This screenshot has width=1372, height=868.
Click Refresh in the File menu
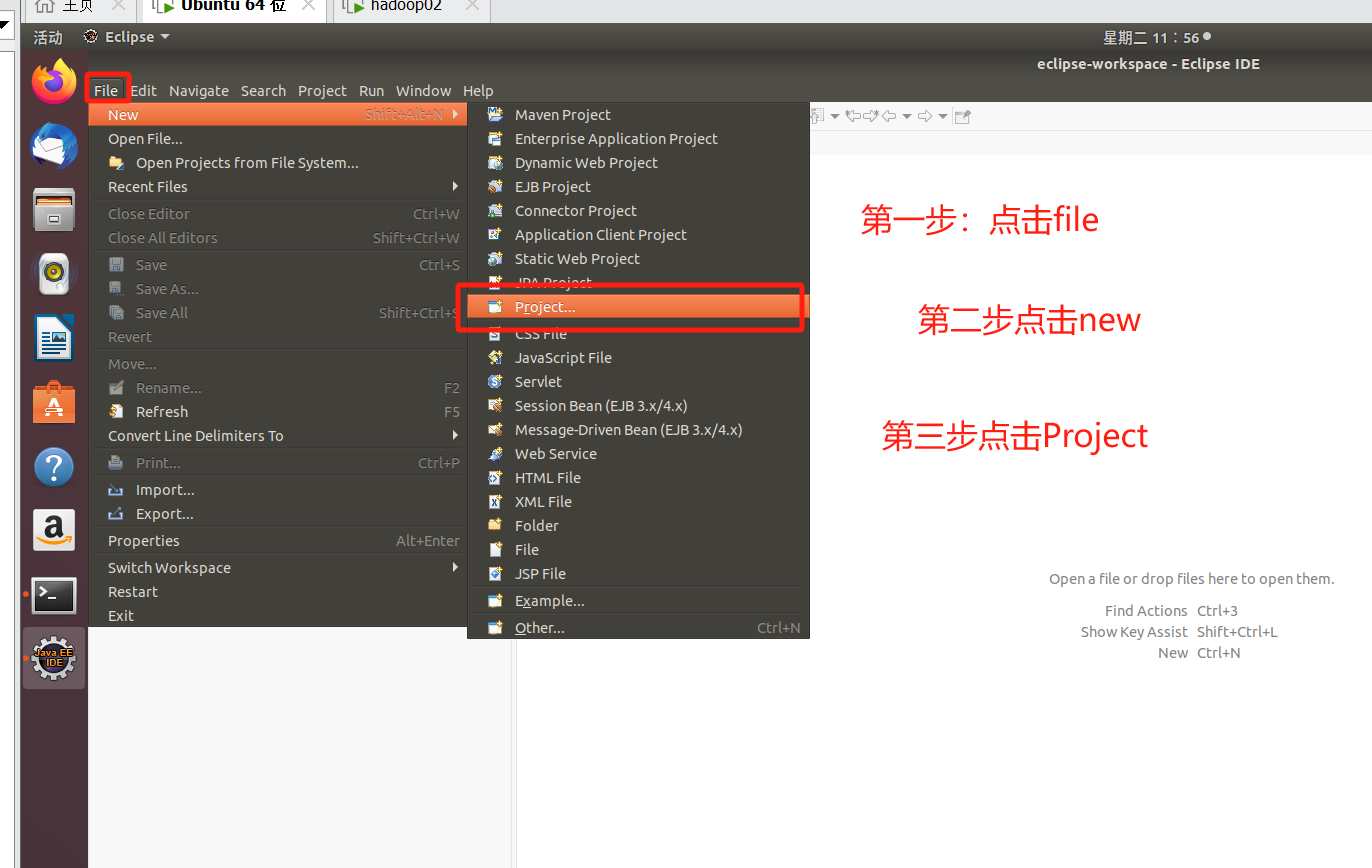278,412
